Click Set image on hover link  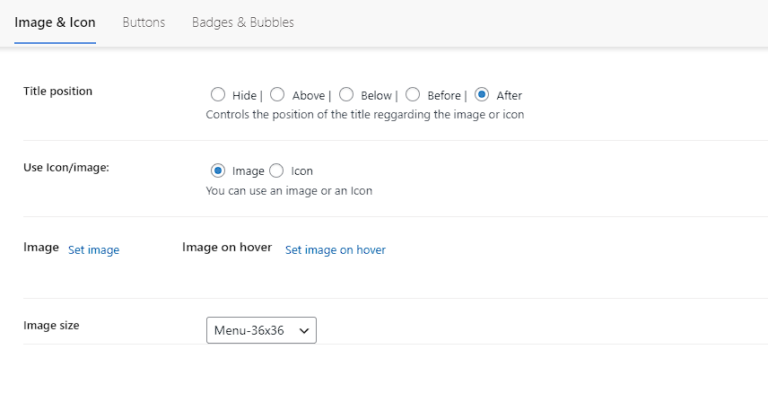pos(335,250)
